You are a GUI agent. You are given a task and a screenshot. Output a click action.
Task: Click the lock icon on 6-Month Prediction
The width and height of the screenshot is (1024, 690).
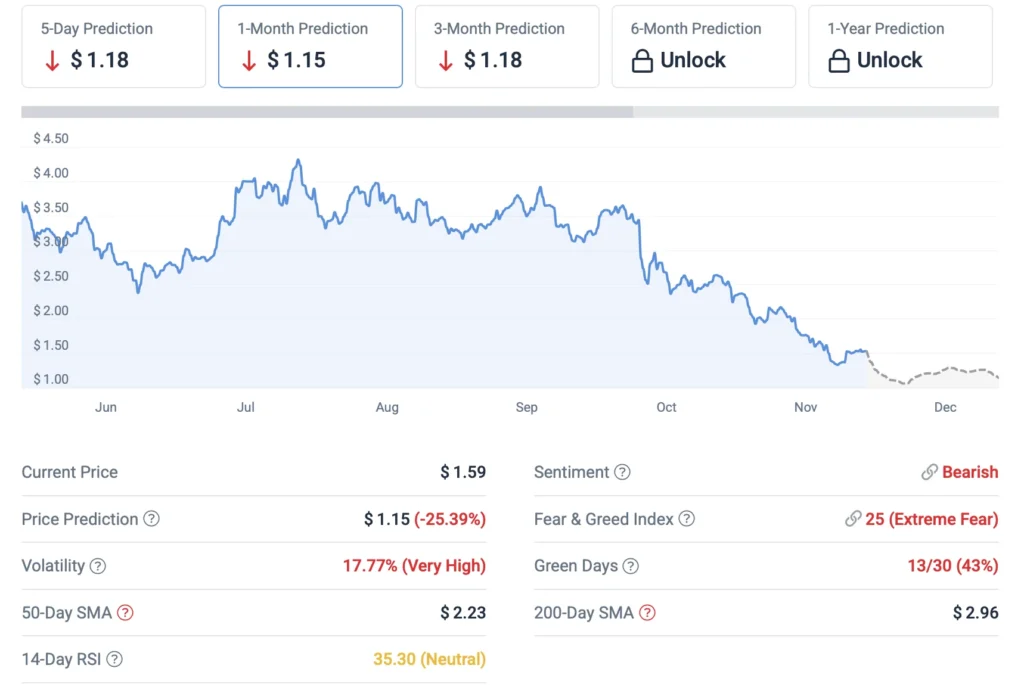coord(642,61)
